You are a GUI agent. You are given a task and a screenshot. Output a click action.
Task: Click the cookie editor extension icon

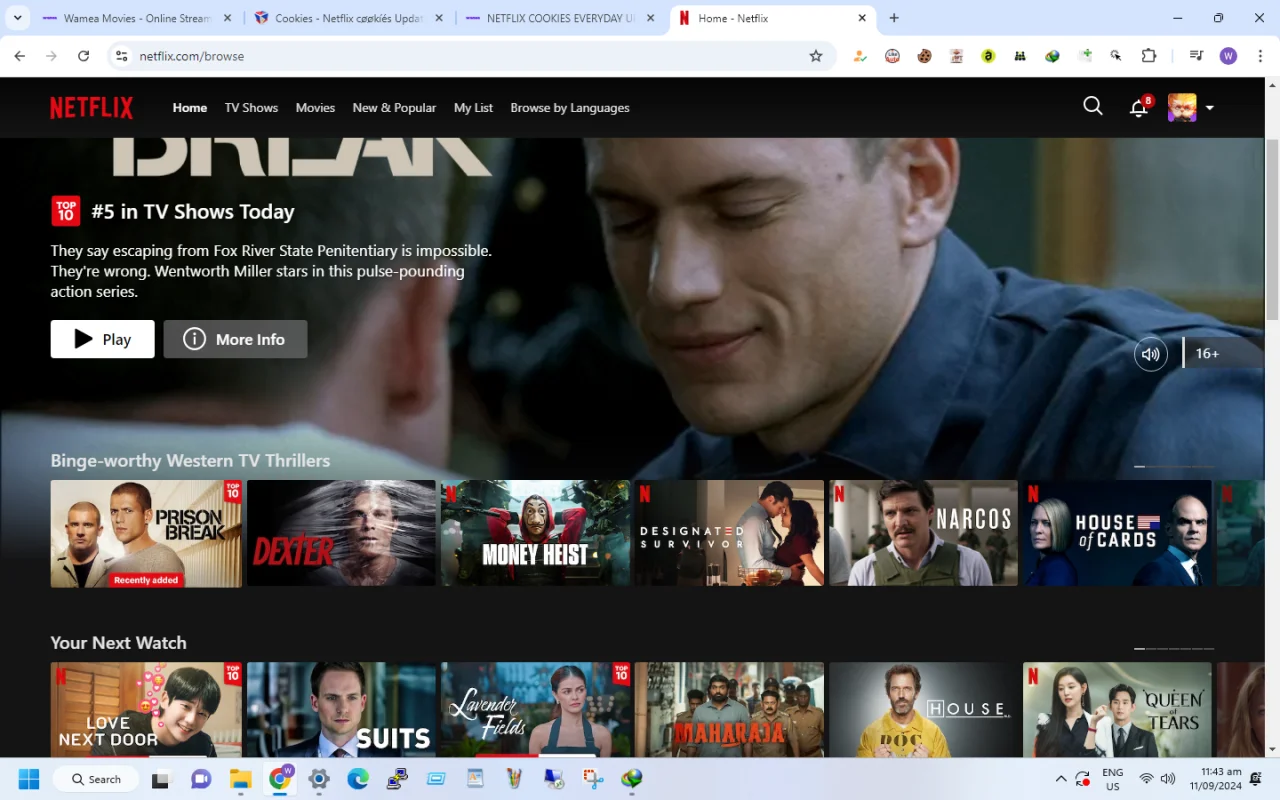(924, 56)
